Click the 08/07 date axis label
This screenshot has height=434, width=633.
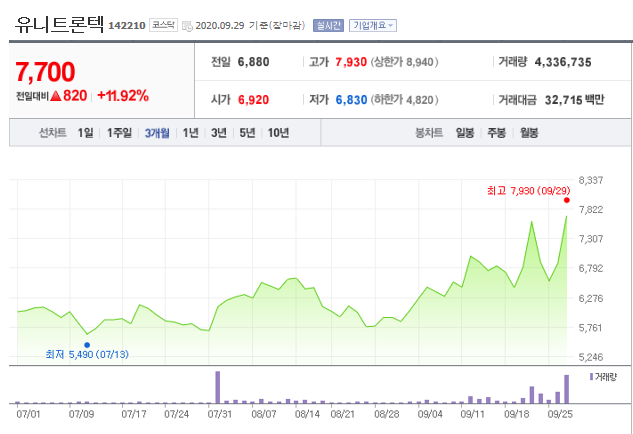pos(264,414)
